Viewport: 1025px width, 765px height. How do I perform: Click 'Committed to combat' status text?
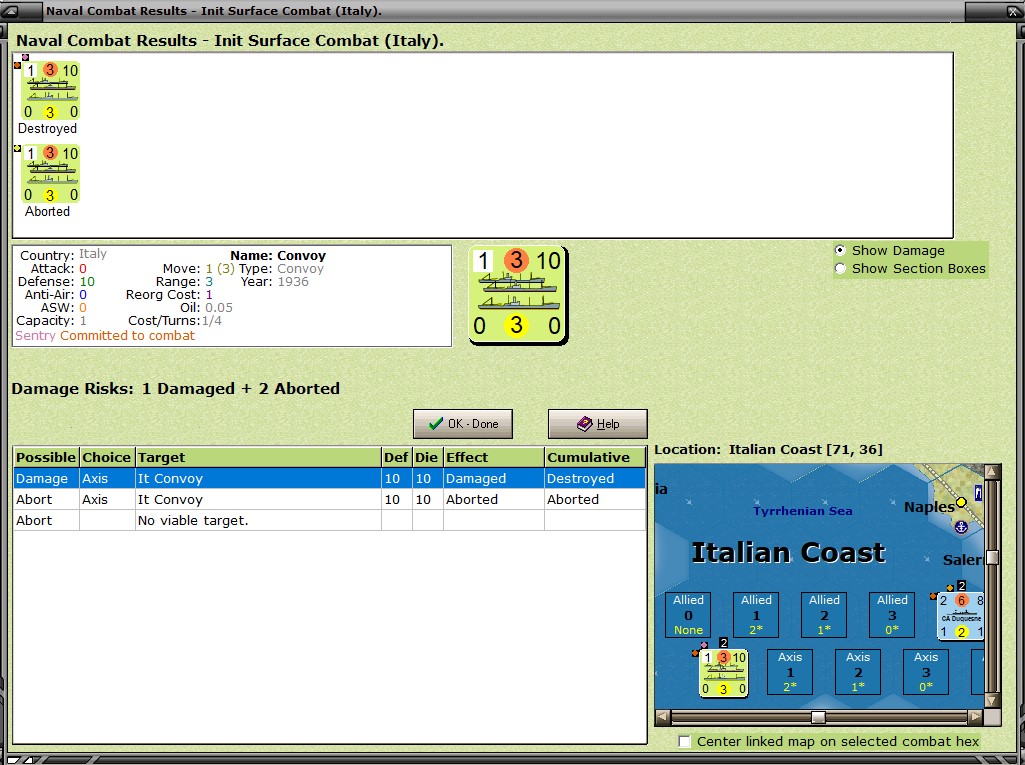[127, 335]
